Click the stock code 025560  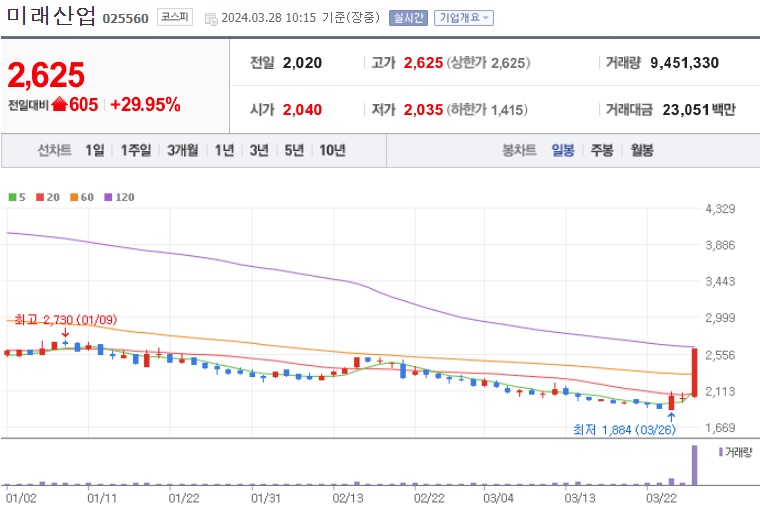point(126,18)
